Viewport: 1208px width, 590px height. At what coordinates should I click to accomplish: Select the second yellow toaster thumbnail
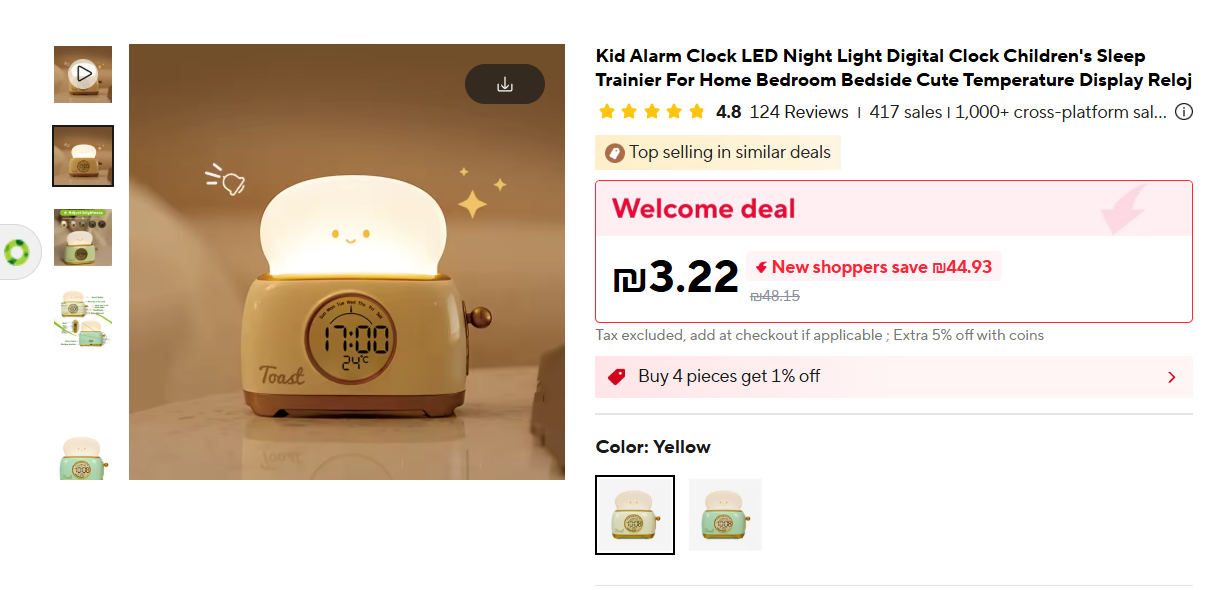pos(83,156)
